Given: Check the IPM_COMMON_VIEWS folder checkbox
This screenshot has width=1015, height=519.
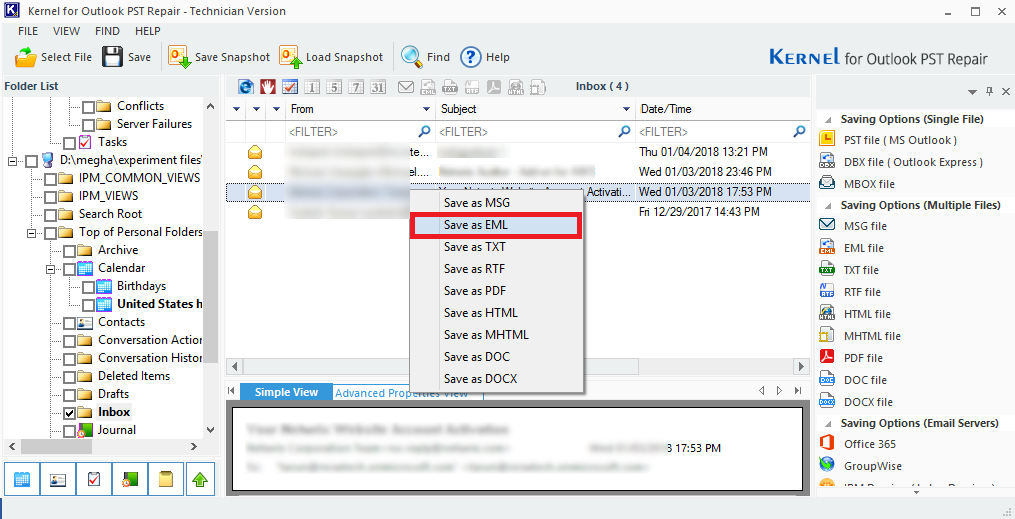Looking at the screenshot, I should coord(50,179).
